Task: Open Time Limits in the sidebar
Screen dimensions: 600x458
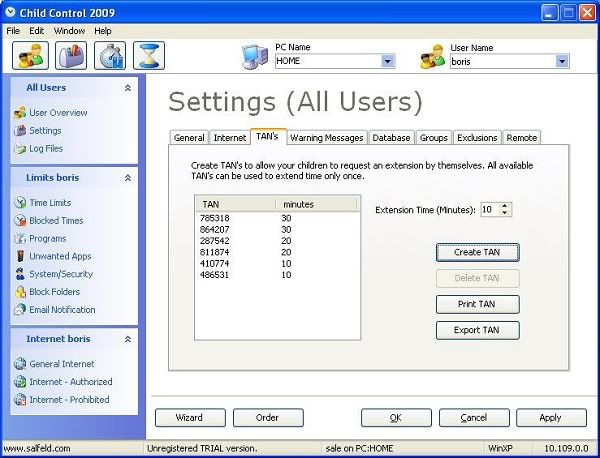Action: (50, 203)
